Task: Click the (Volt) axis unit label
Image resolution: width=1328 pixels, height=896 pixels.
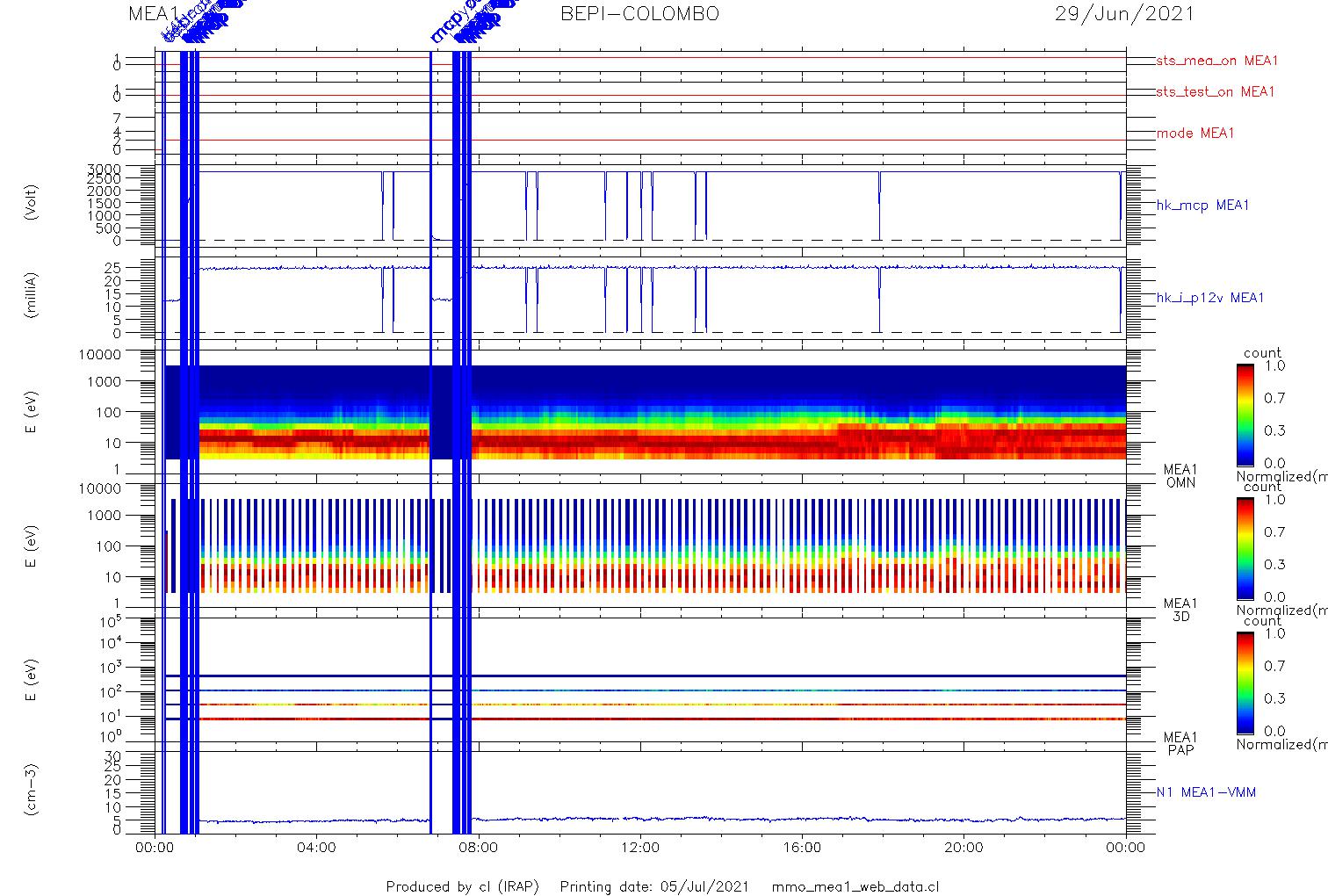Action: (x=32, y=202)
